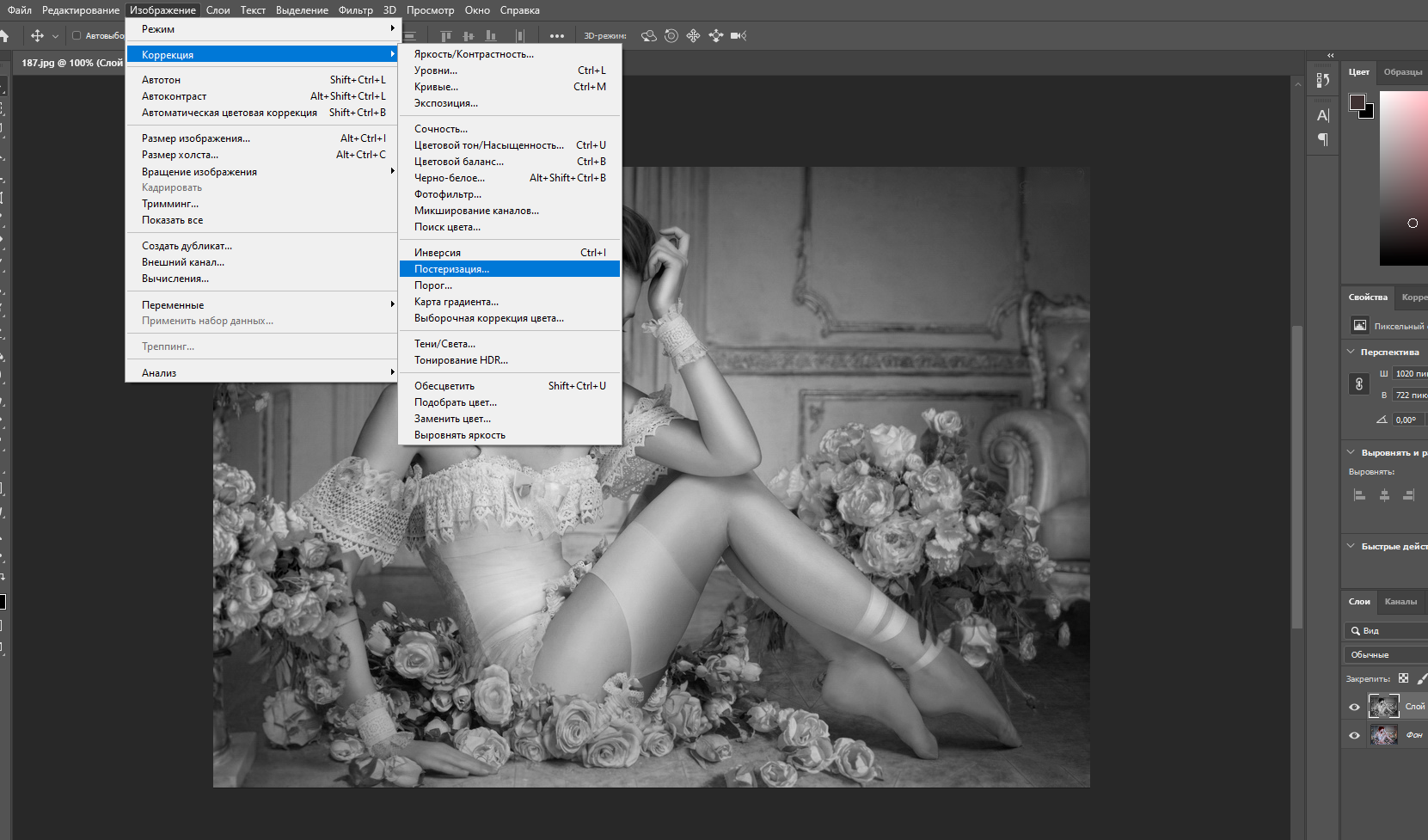Toggle visibility of the top Слой layer

pos(1354,707)
